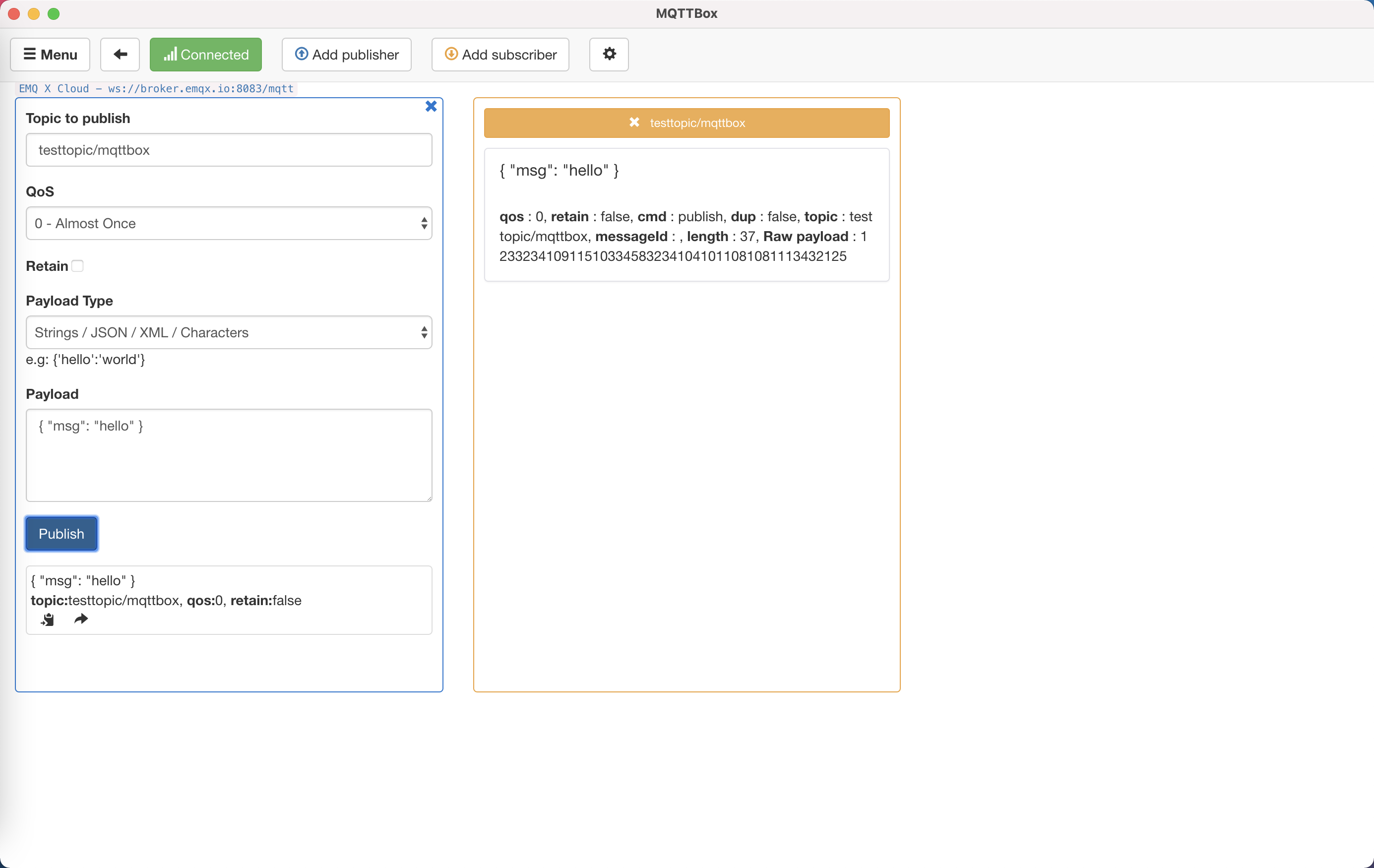This screenshot has height=868, width=1374.
Task: Republish message using the share arrow icon
Action: click(81, 619)
